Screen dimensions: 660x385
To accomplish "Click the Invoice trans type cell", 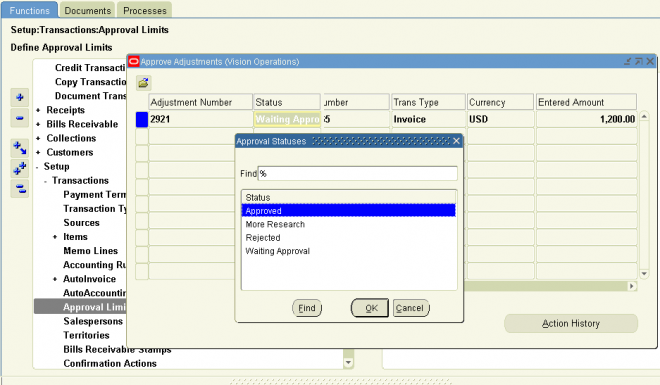I will point(428,119).
